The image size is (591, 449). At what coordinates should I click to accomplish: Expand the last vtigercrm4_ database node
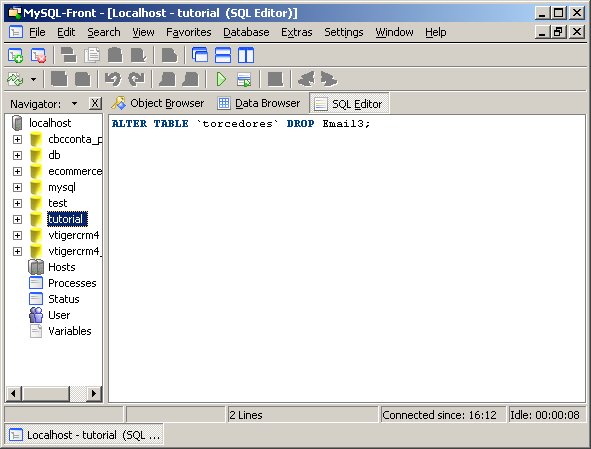[17, 251]
